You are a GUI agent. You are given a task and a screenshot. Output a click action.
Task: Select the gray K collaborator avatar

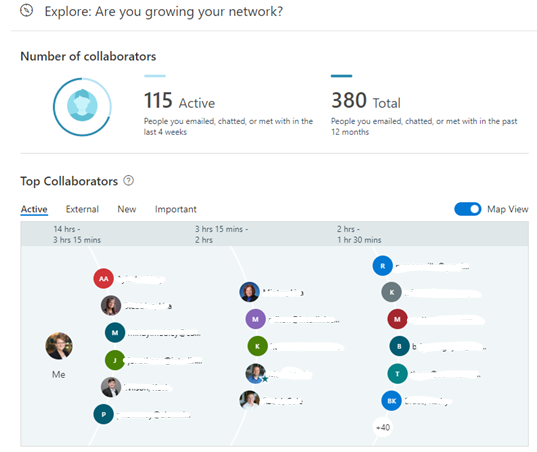tap(391, 292)
